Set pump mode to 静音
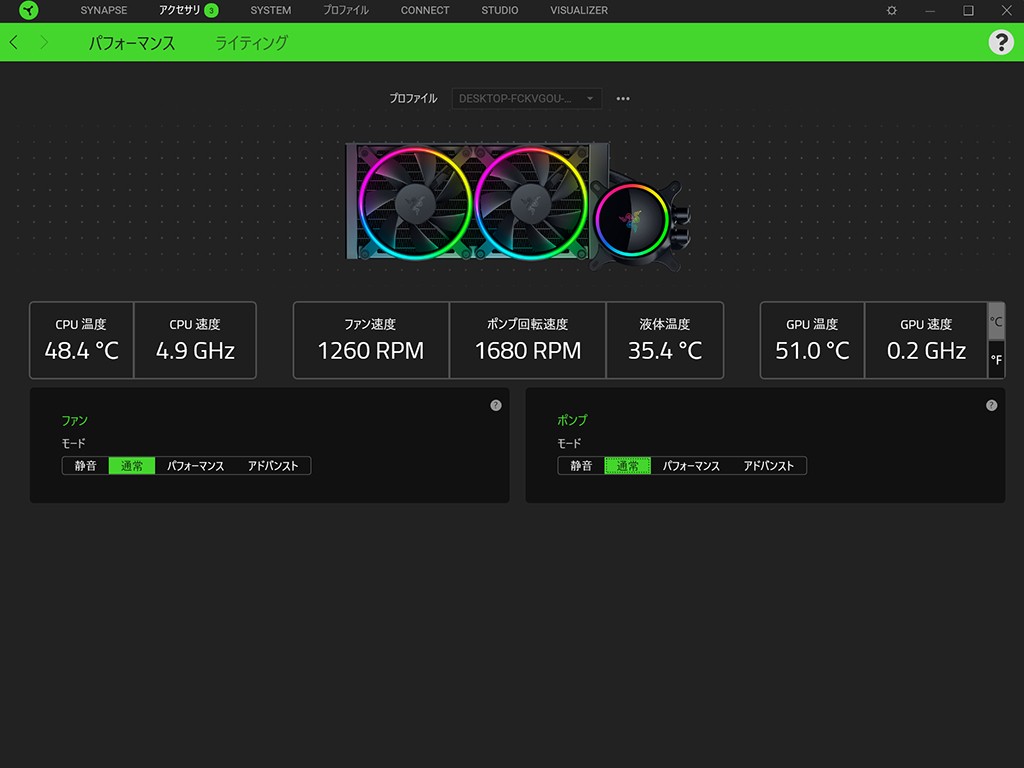 (581, 466)
